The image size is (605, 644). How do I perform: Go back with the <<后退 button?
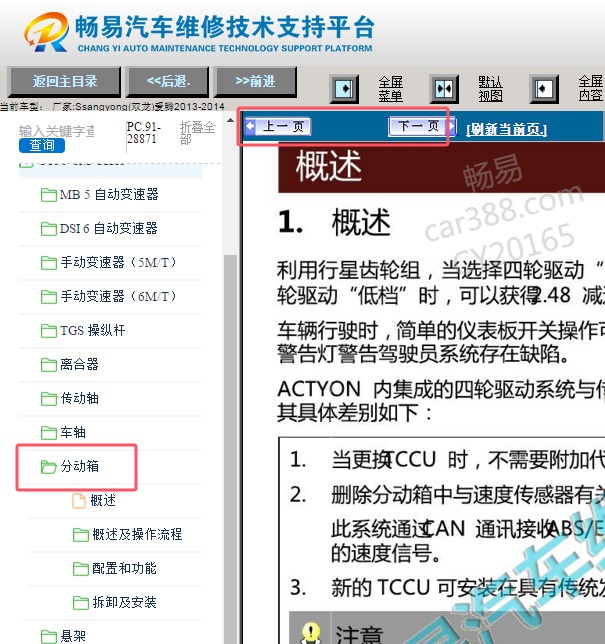(168, 81)
